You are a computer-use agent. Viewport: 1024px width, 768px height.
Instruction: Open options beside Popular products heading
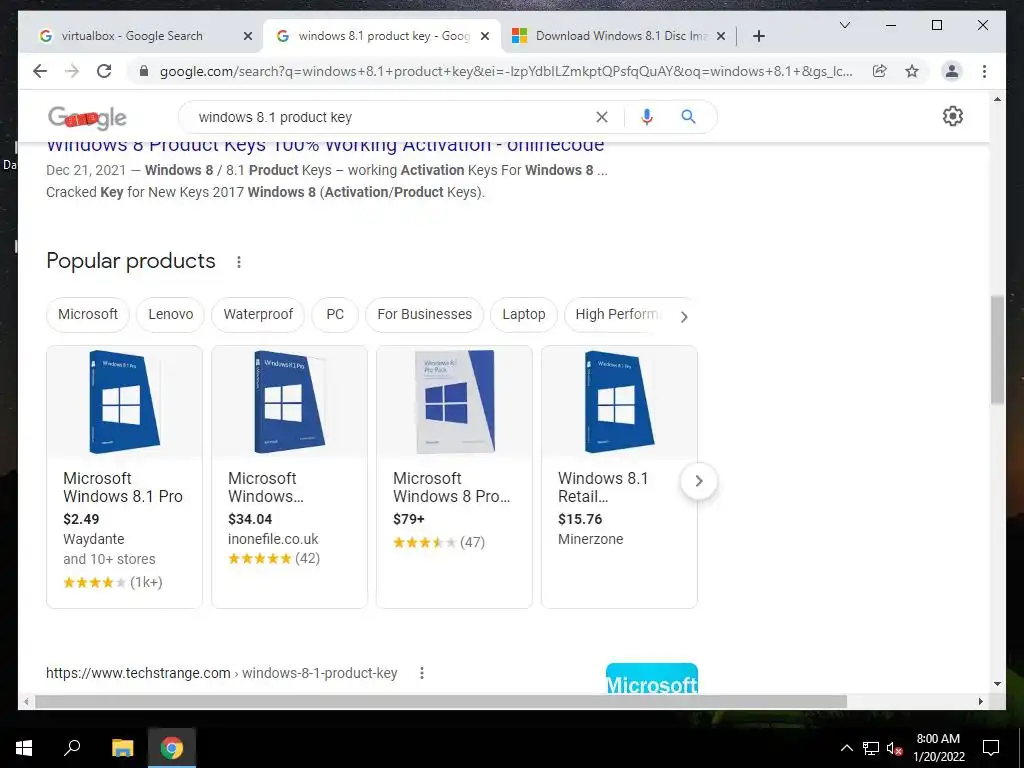[x=239, y=262]
